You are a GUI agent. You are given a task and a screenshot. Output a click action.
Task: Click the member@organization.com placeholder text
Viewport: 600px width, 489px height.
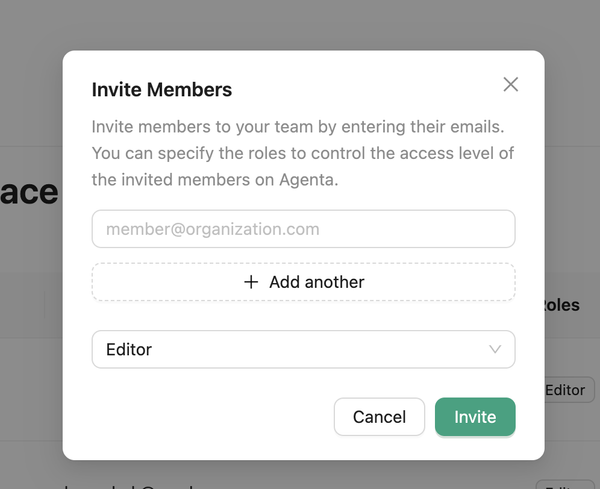(213, 229)
